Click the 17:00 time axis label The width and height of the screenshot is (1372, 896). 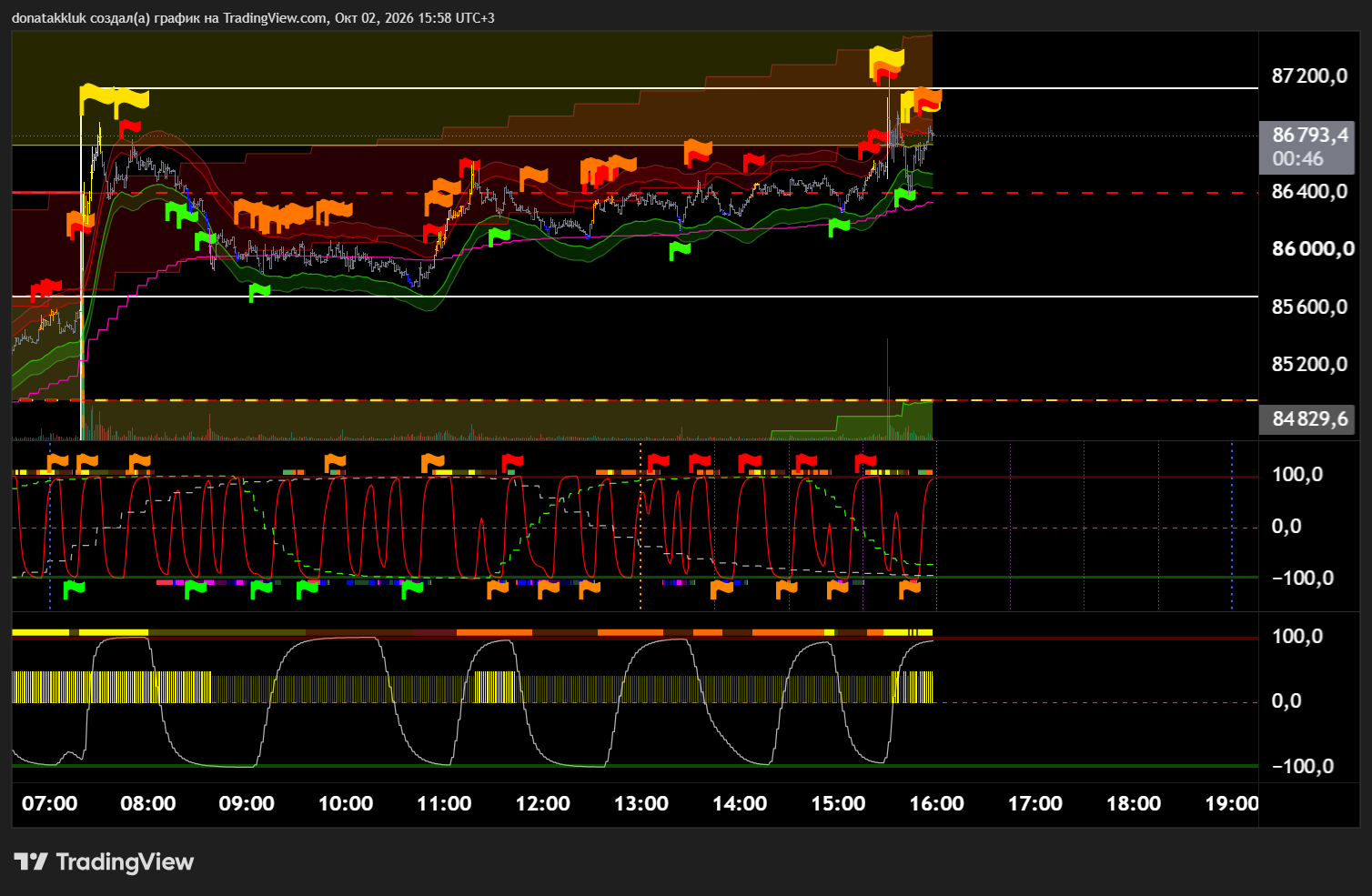(x=1035, y=804)
